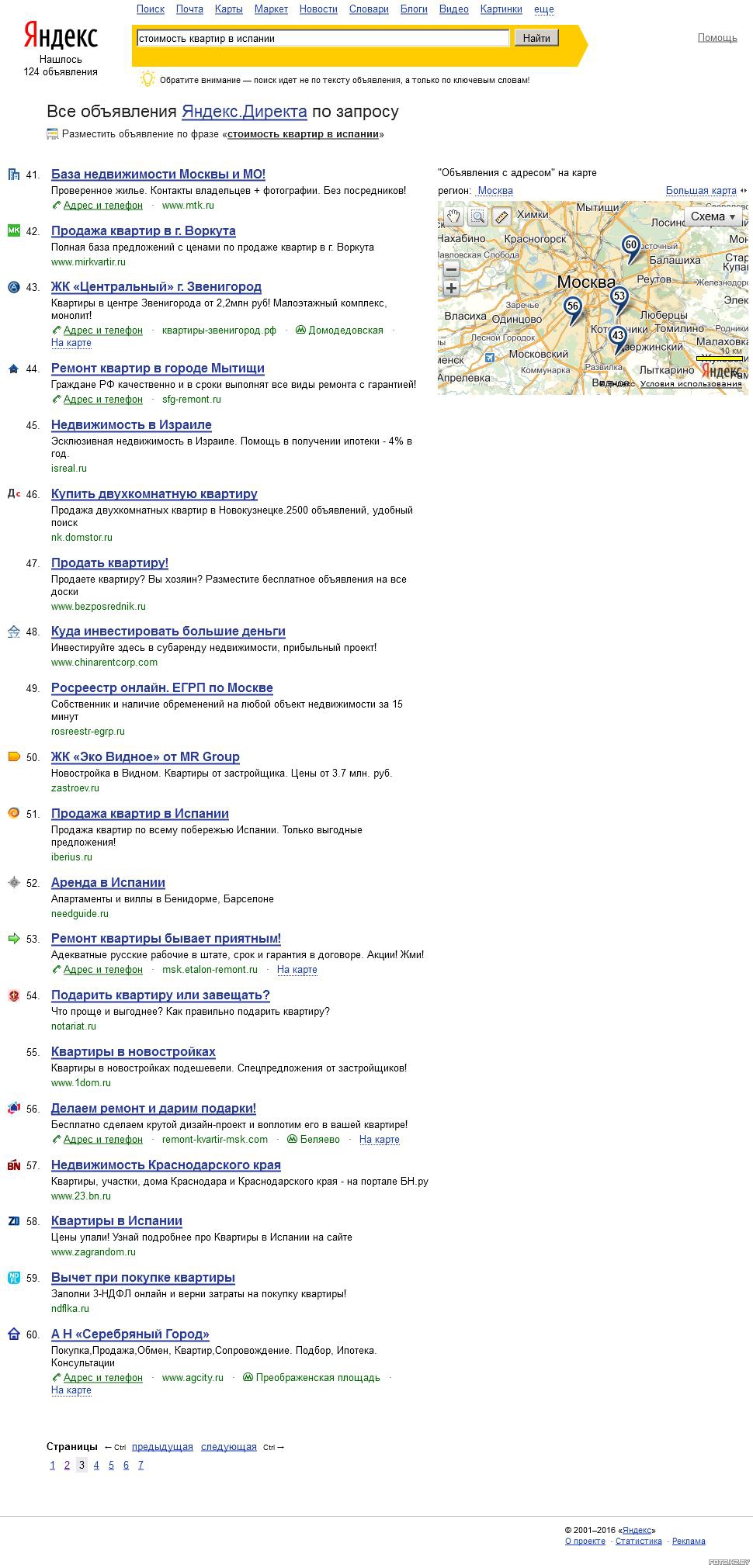The image size is (753, 1568).
Task: Click into the search query field
Action: click(322, 38)
